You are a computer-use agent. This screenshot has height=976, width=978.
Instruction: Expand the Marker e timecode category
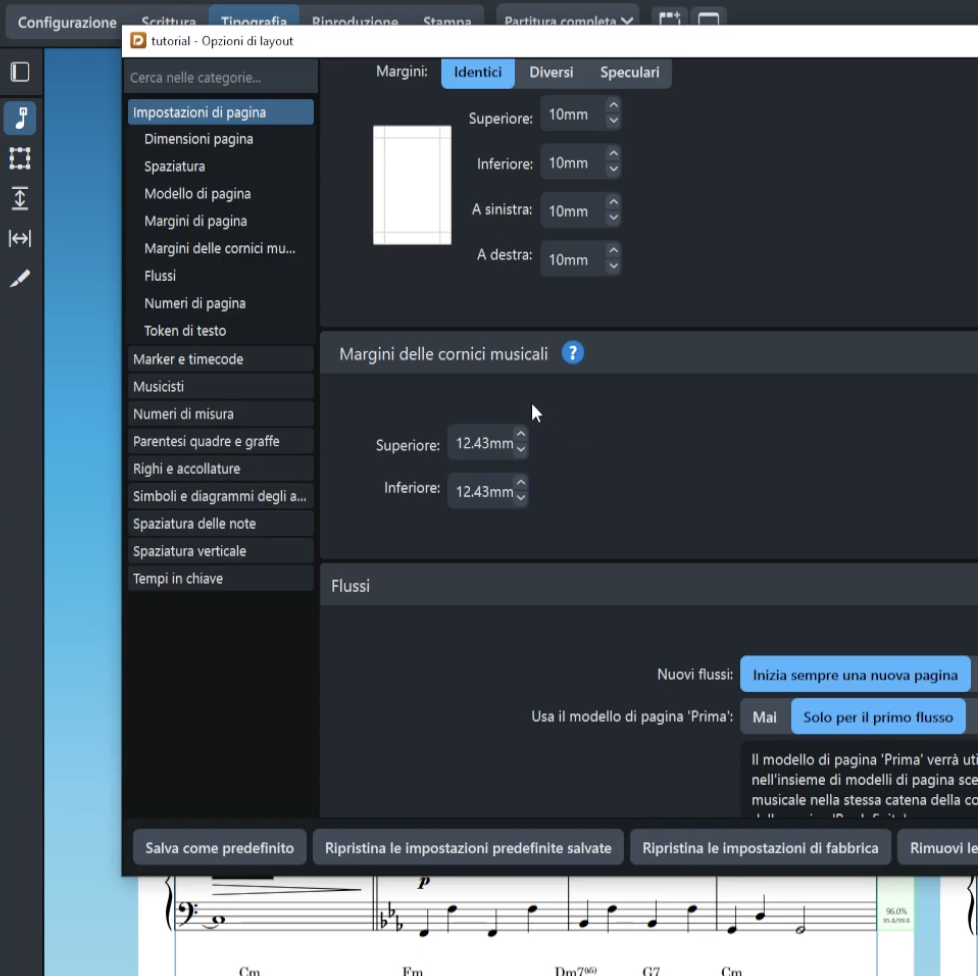coord(220,359)
